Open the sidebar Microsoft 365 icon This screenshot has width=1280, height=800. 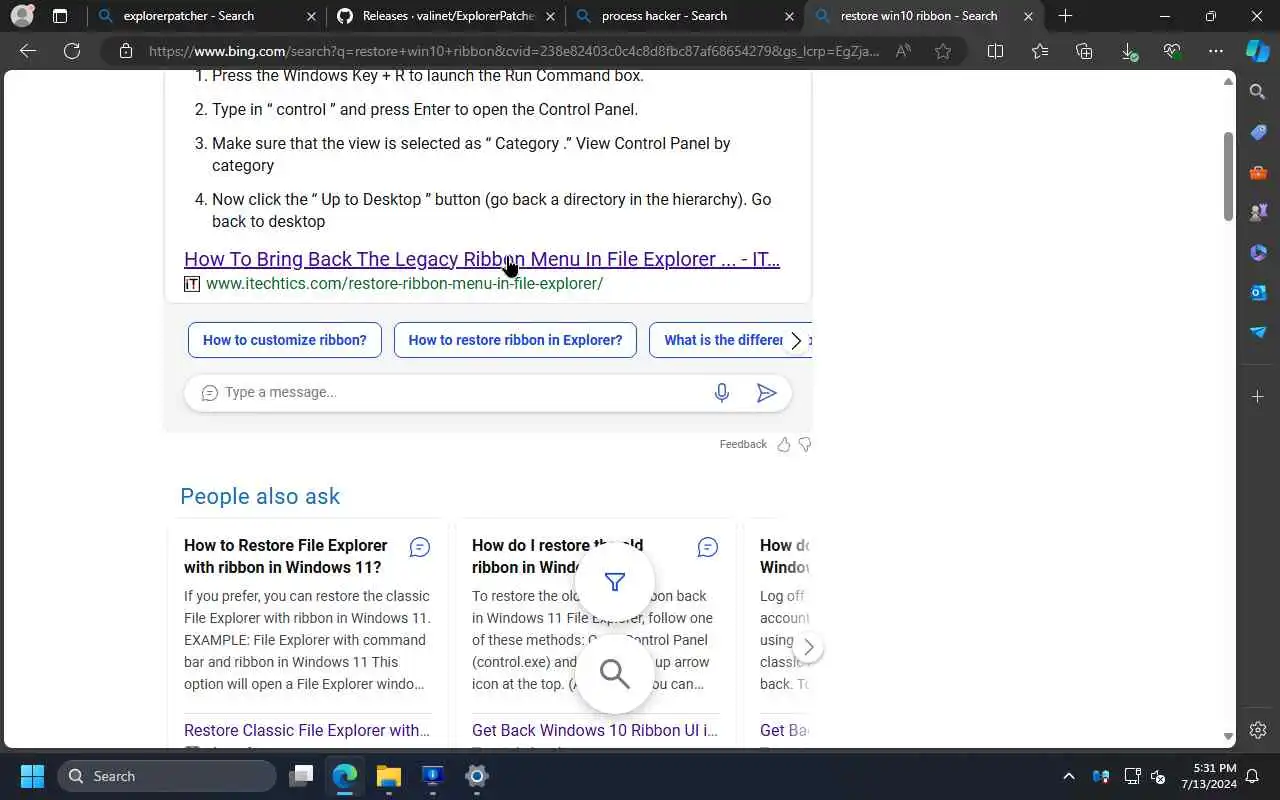click(x=1258, y=252)
